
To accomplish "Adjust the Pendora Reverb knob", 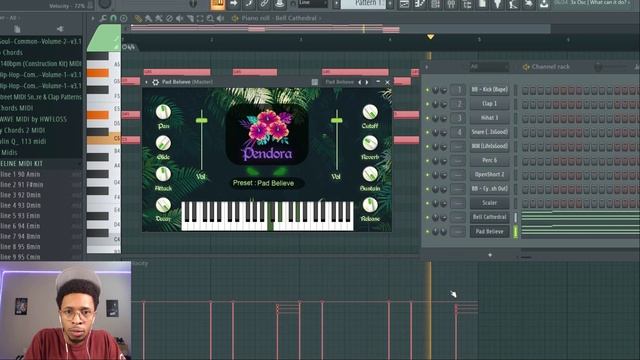I will (370, 143).
